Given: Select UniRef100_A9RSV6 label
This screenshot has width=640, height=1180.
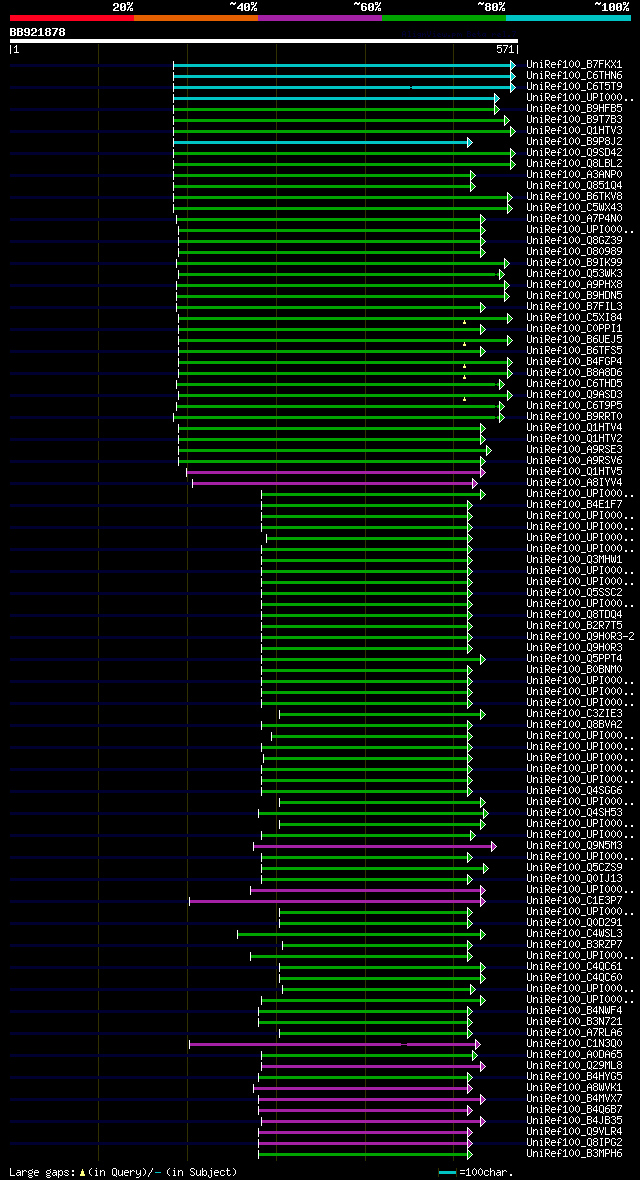Looking at the screenshot, I should (x=574, y=461).
